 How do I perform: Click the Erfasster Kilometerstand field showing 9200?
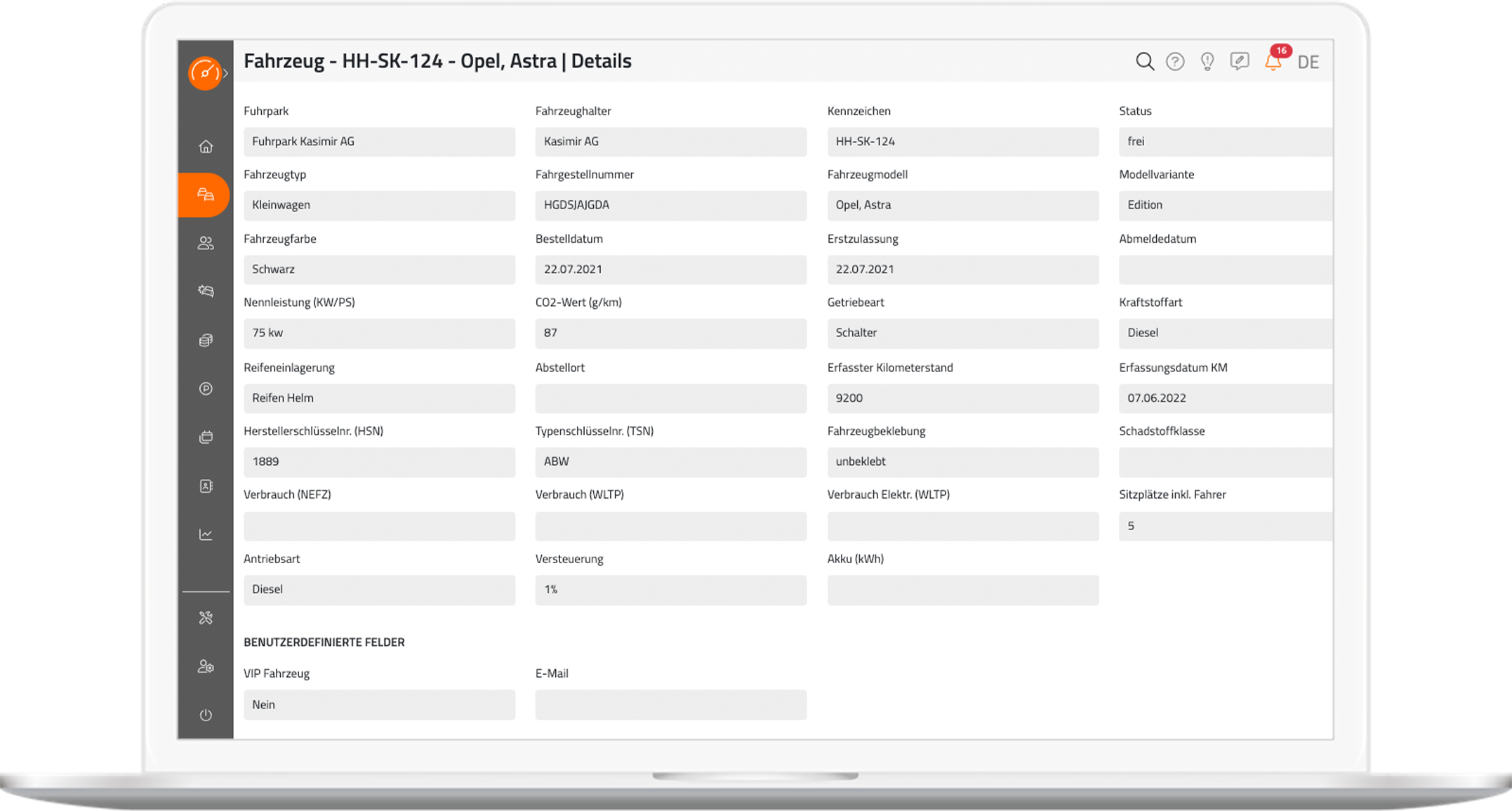coord(963,398)
